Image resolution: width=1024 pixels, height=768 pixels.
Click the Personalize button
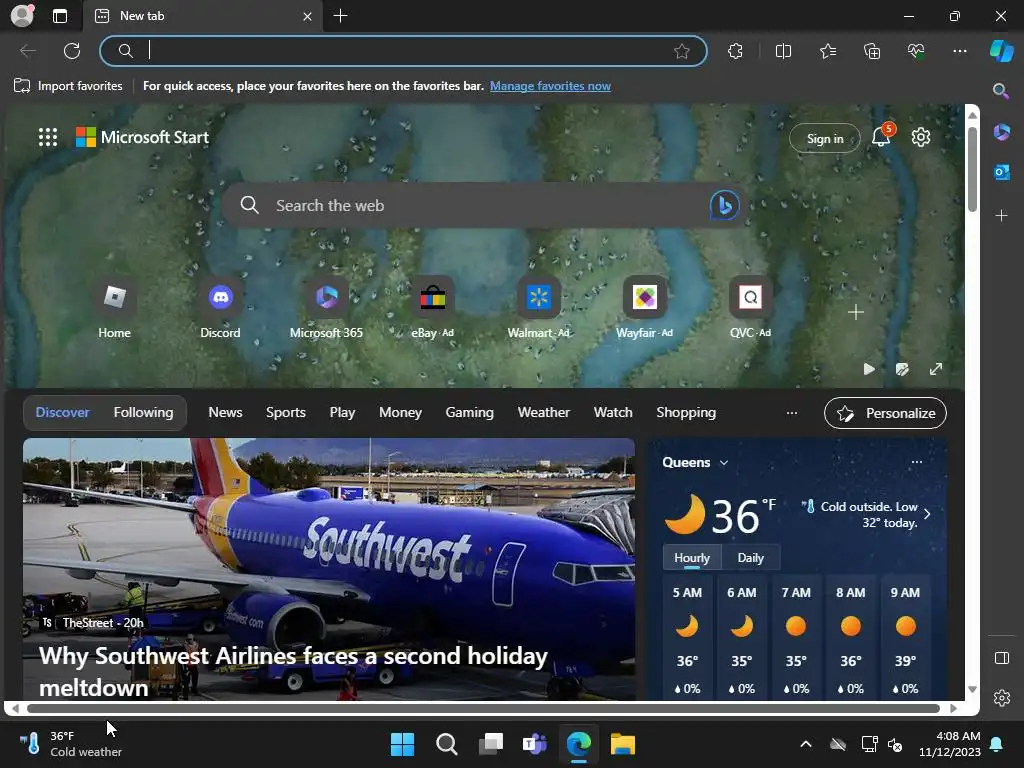pos(885,413)
